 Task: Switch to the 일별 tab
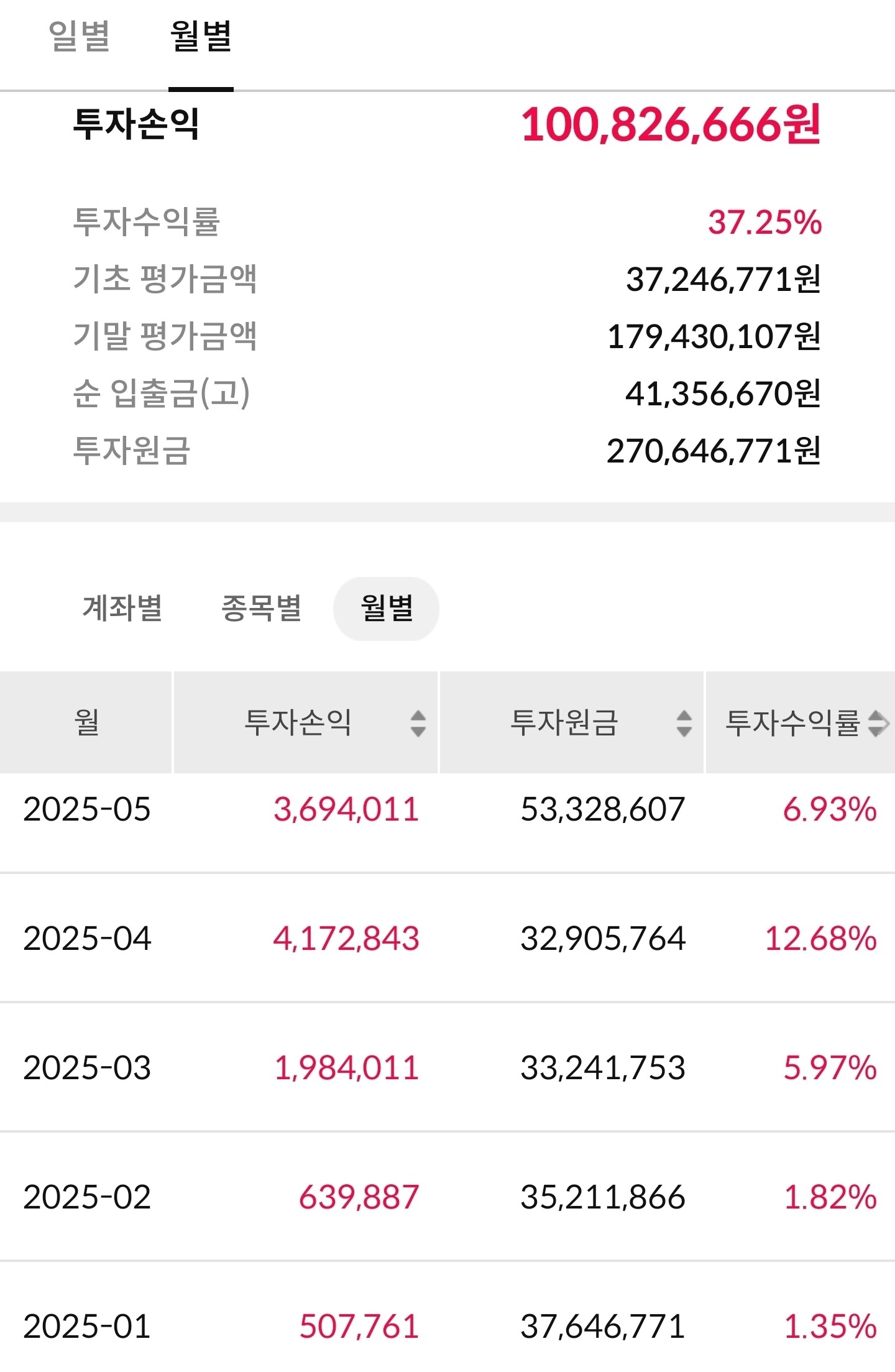(79, 36)
